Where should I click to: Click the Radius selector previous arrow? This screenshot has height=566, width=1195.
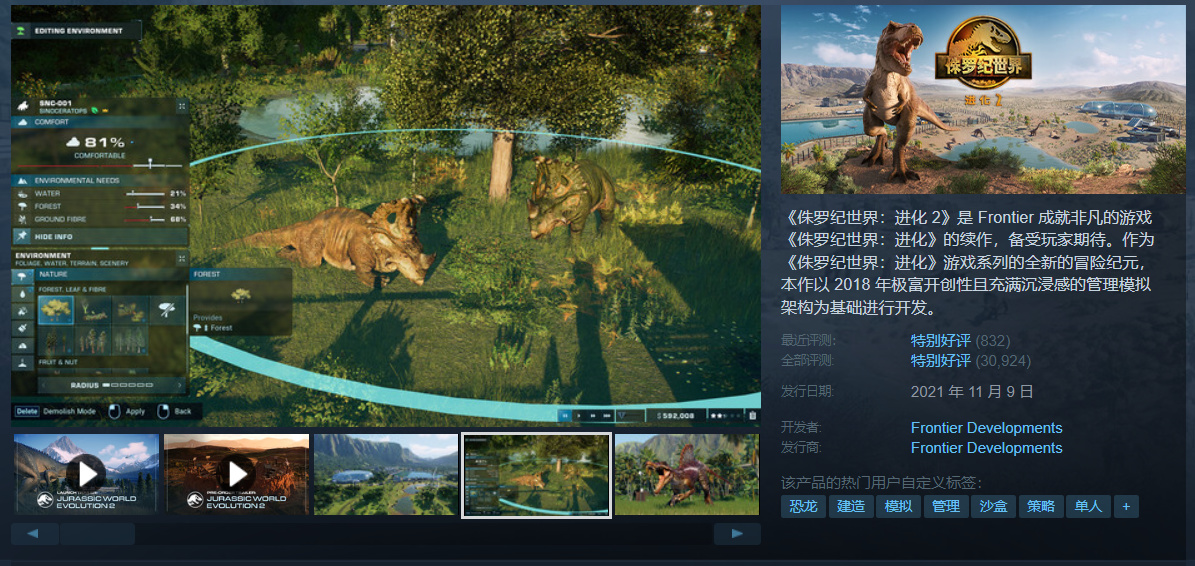click(44, 385)
